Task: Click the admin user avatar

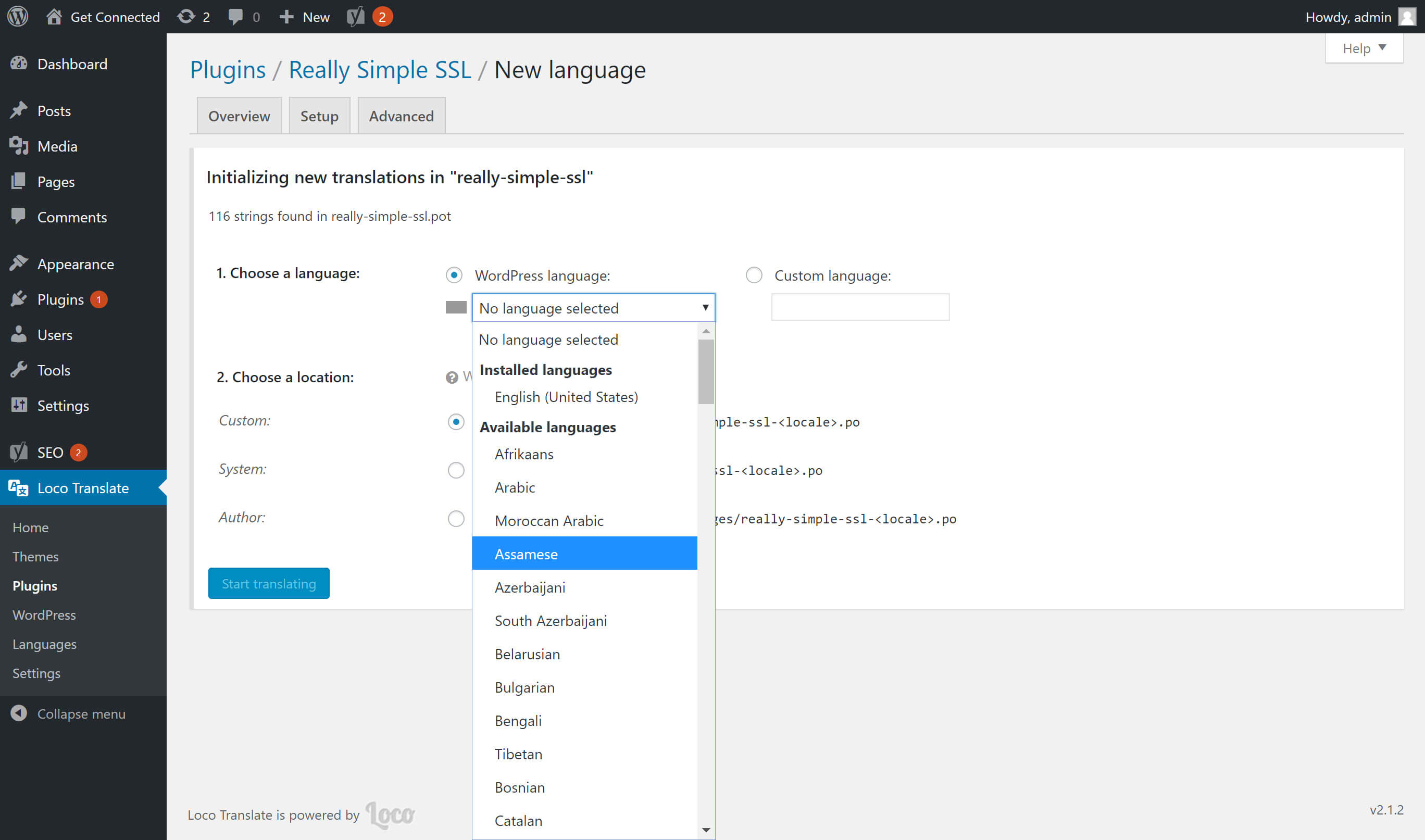Action: click(x=1407, y=17)
